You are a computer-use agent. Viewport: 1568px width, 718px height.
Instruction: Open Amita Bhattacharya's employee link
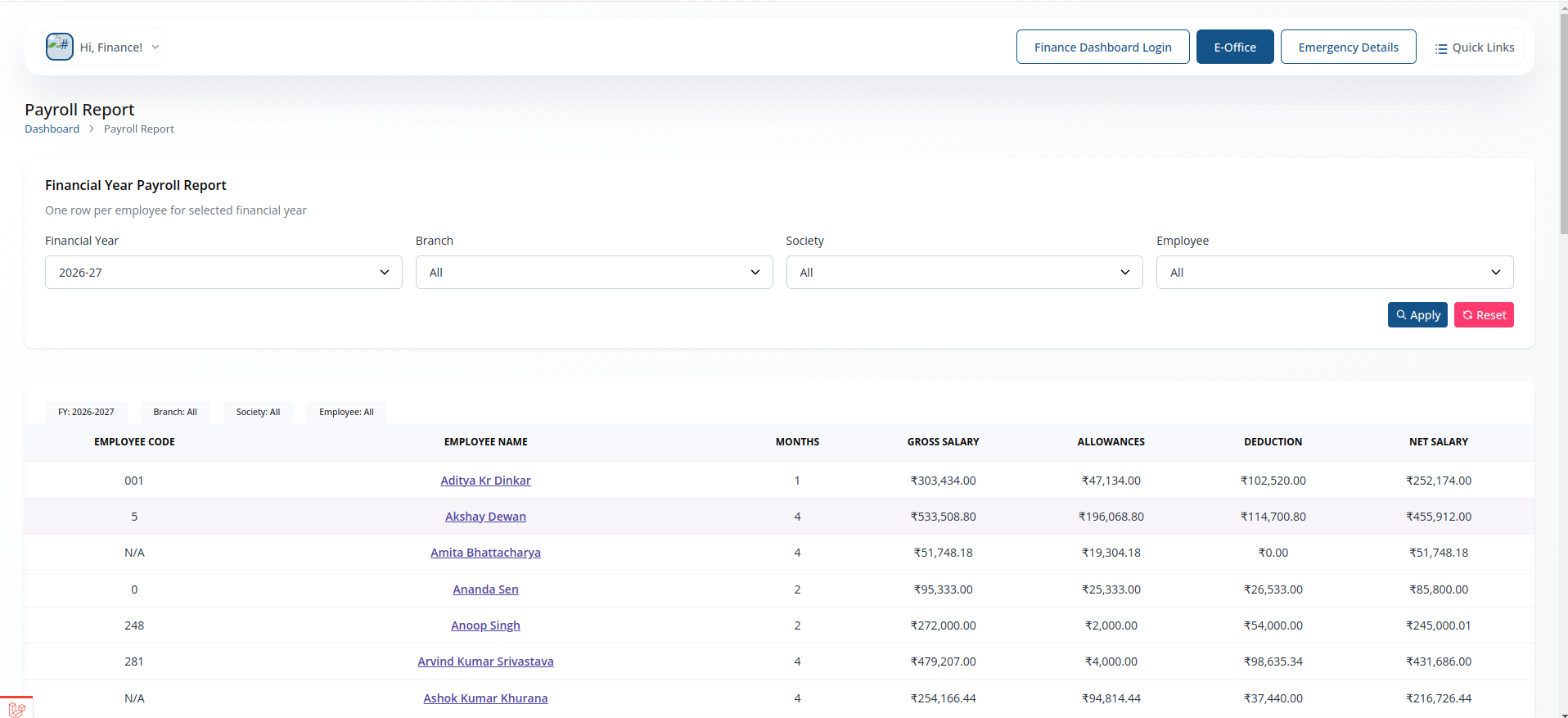point(485,553)
